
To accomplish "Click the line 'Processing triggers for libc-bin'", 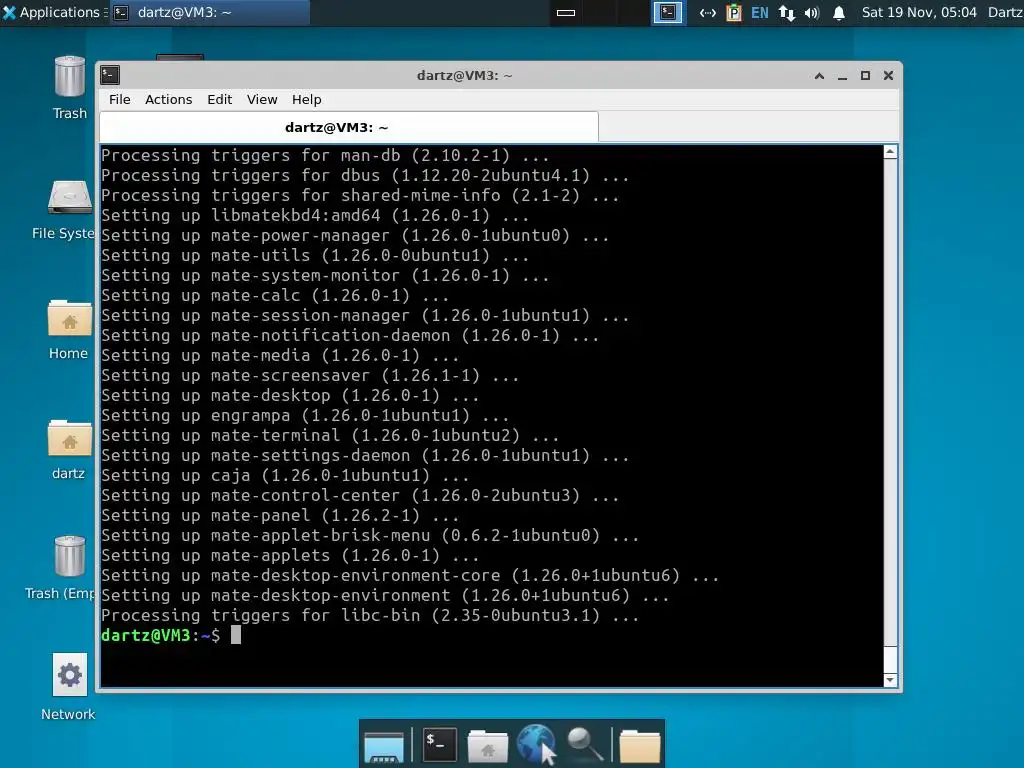I will [370, 615].
